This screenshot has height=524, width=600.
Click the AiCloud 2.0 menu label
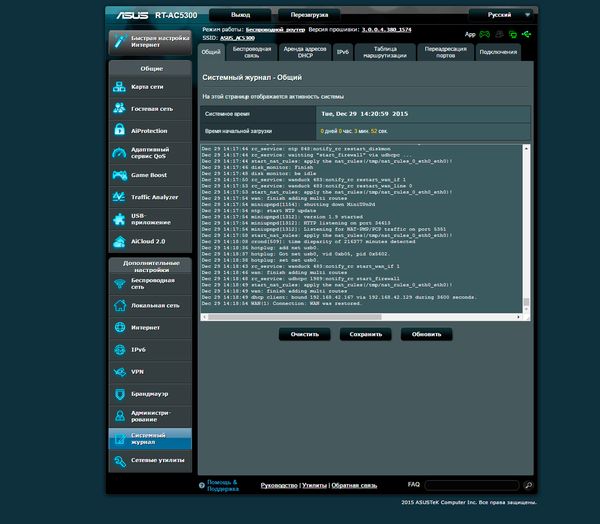(148, 241)
